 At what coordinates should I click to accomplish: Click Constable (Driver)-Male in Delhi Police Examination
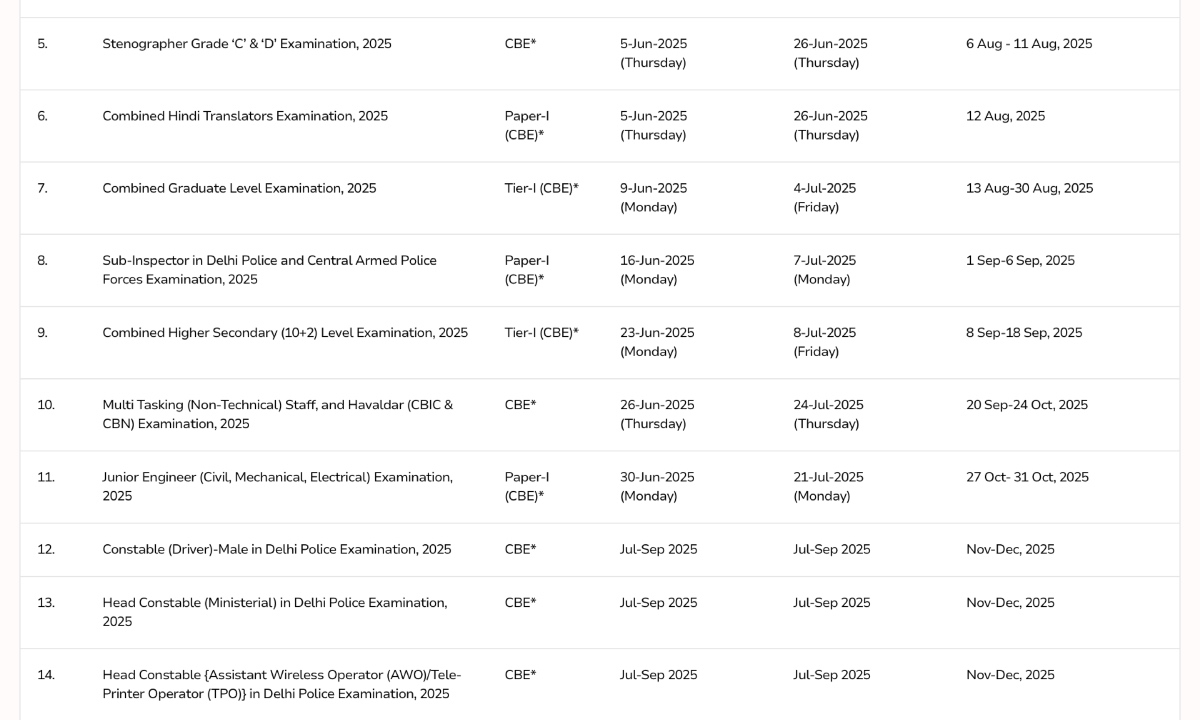click(x=276, y=549)
